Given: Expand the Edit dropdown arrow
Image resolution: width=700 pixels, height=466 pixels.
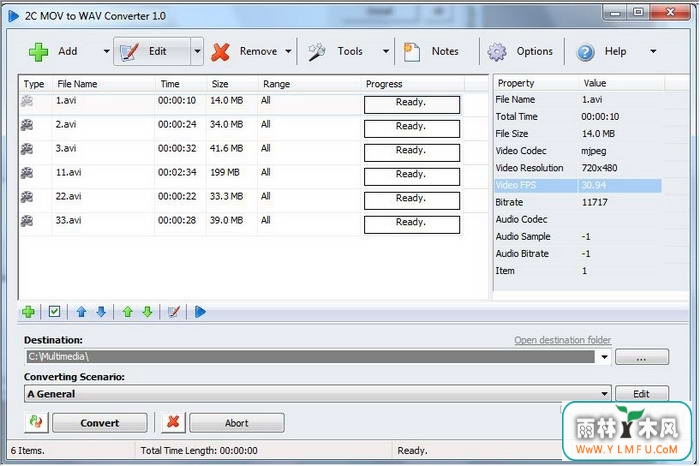Looking at the screenshot, I should (197, 51).
